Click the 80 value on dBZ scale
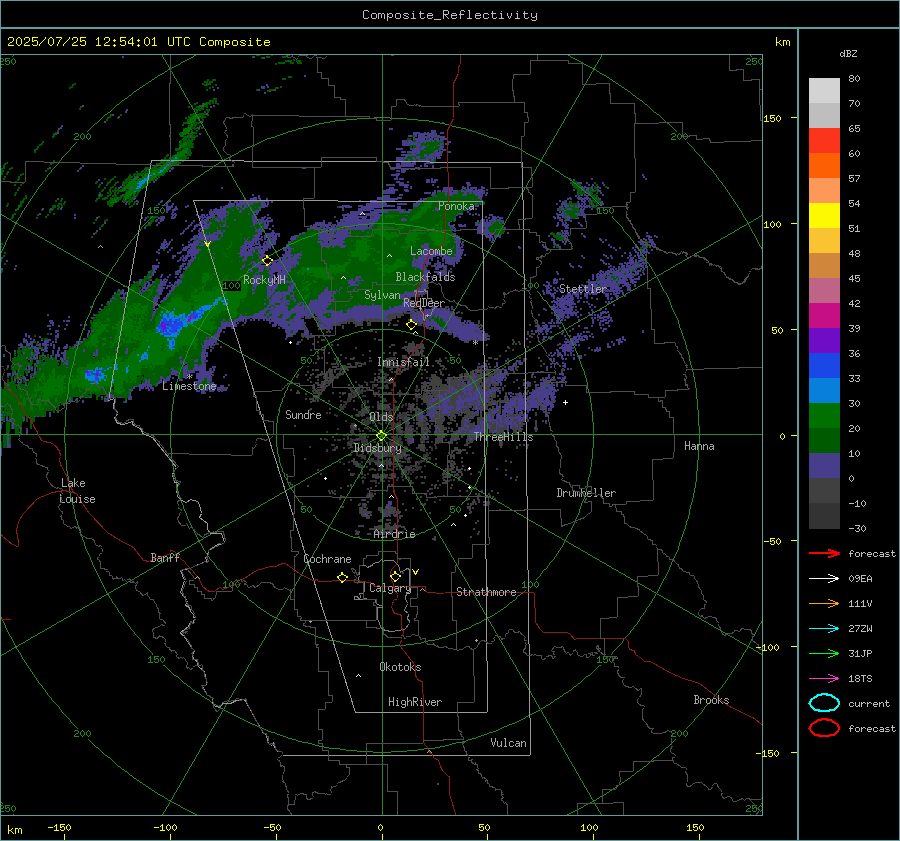The height and width of the screenshot is (841, 900). point(854,79)
